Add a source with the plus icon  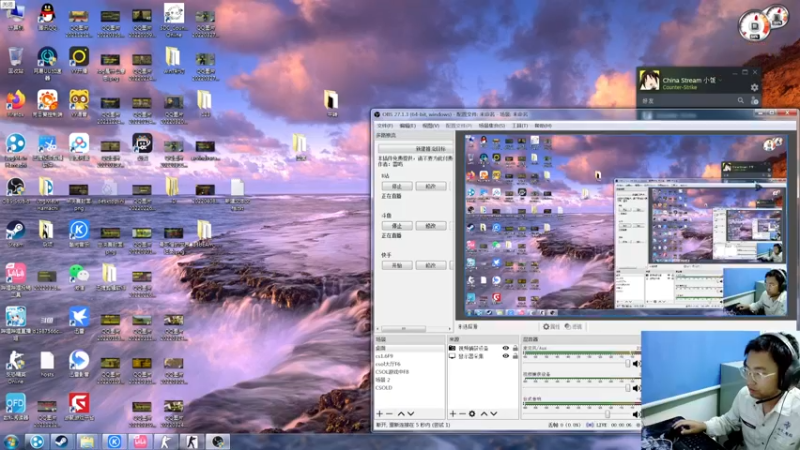click(453, 414)
